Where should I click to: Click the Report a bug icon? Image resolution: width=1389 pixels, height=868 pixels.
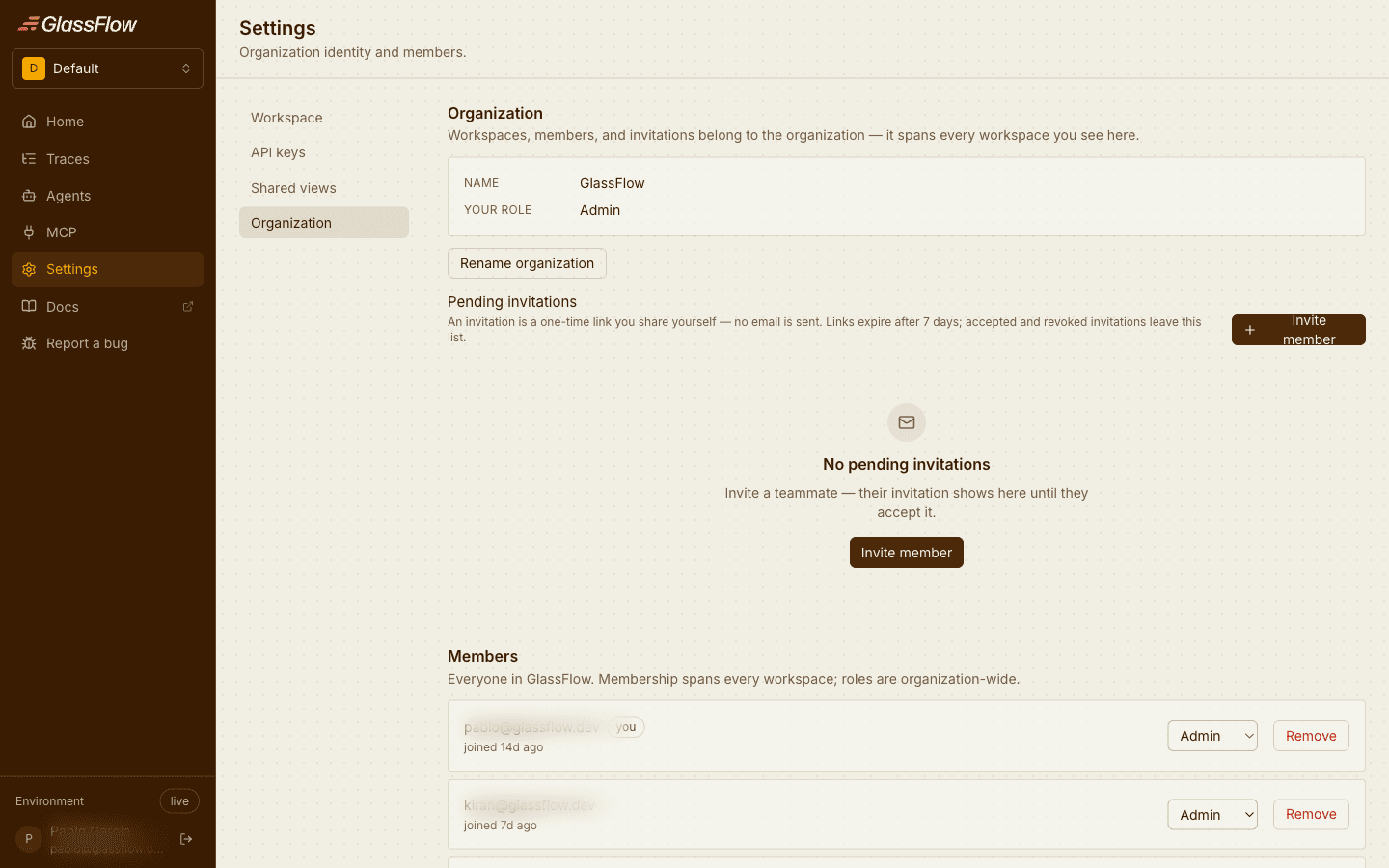click(29, 343)
